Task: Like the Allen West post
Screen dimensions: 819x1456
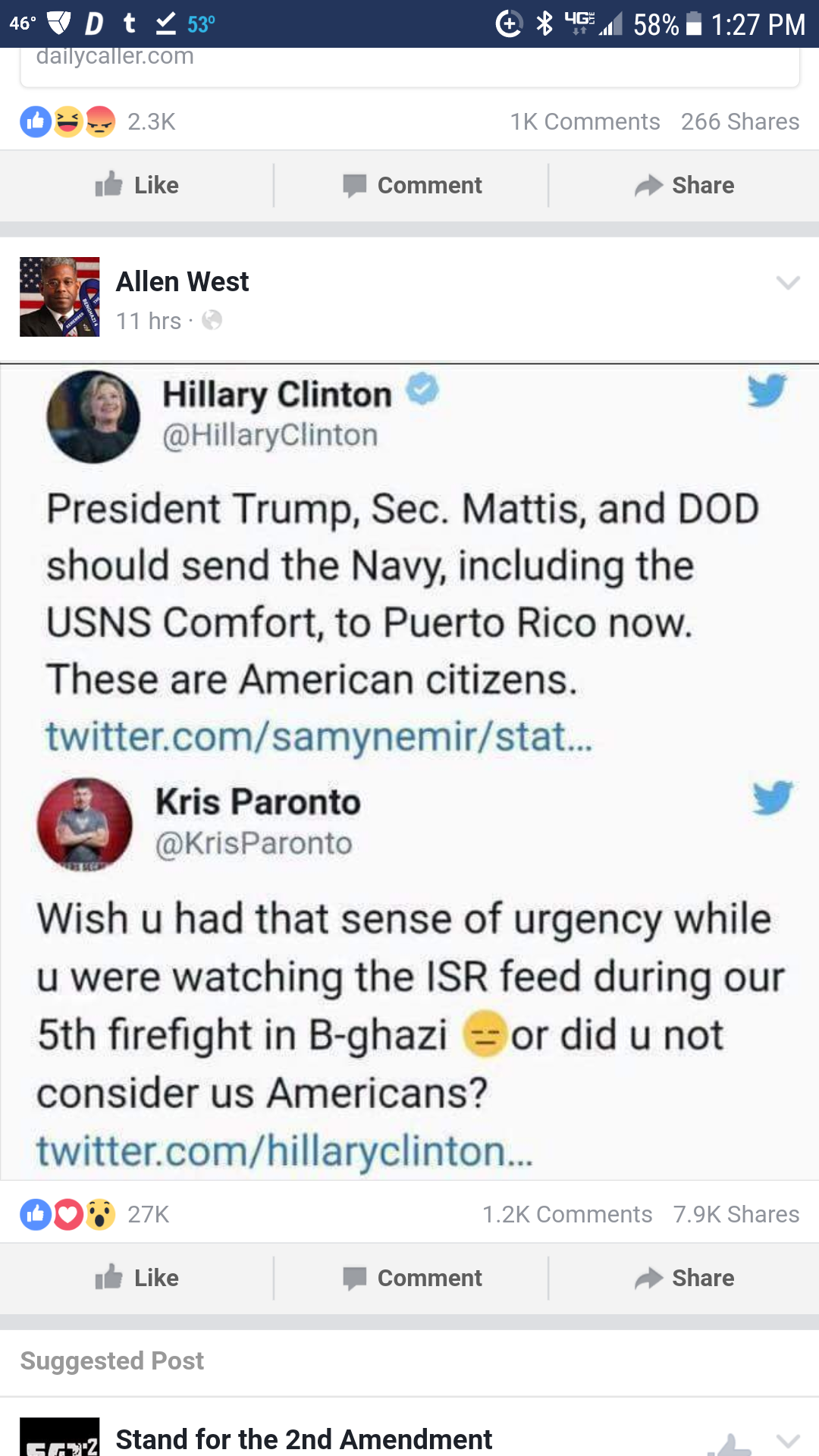Action: point(137,1278)
